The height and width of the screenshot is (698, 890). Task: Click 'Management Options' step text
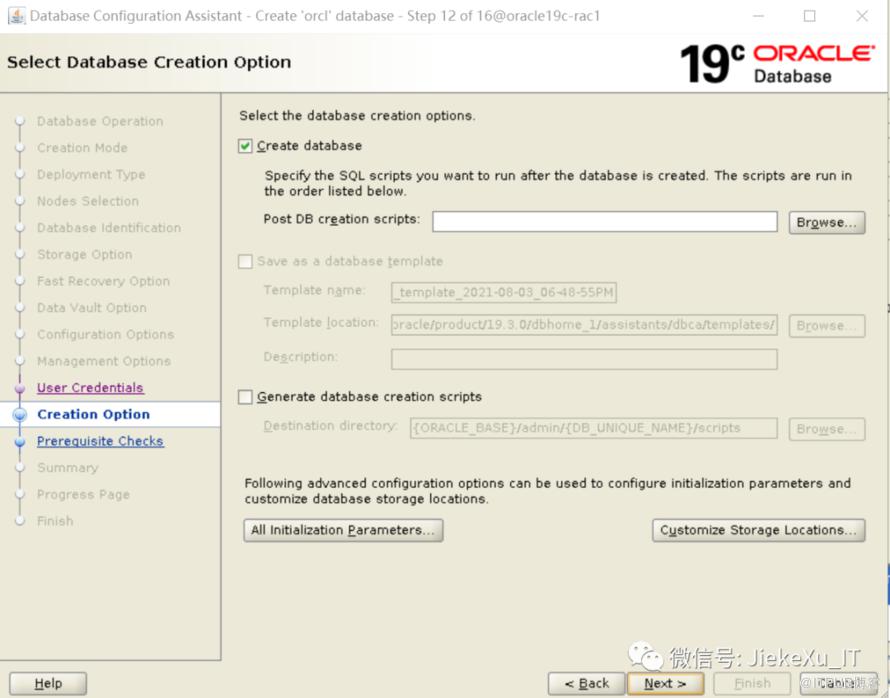point(104,361)
